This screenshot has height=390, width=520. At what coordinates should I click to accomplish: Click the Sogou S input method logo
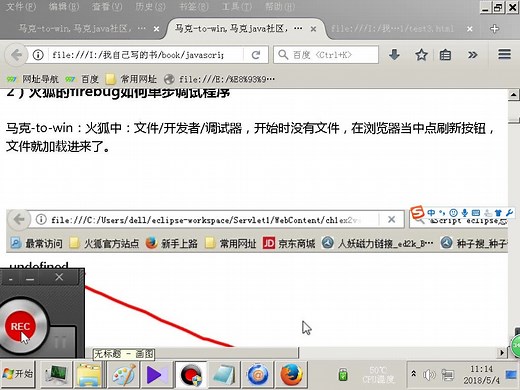[x=417, y=212]
